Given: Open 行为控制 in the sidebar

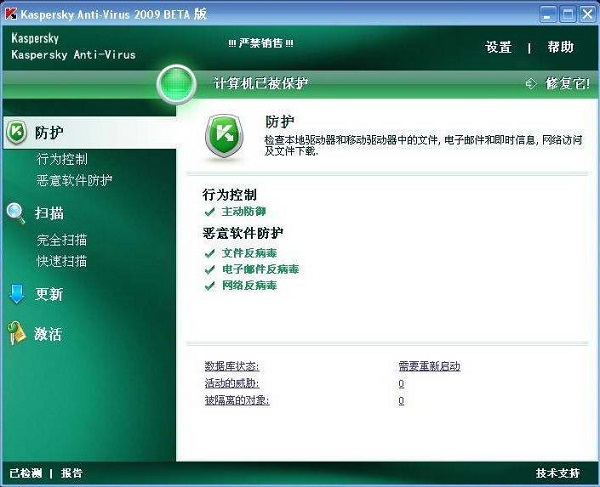Looking at the screenshot, I should tap(62, 159).
